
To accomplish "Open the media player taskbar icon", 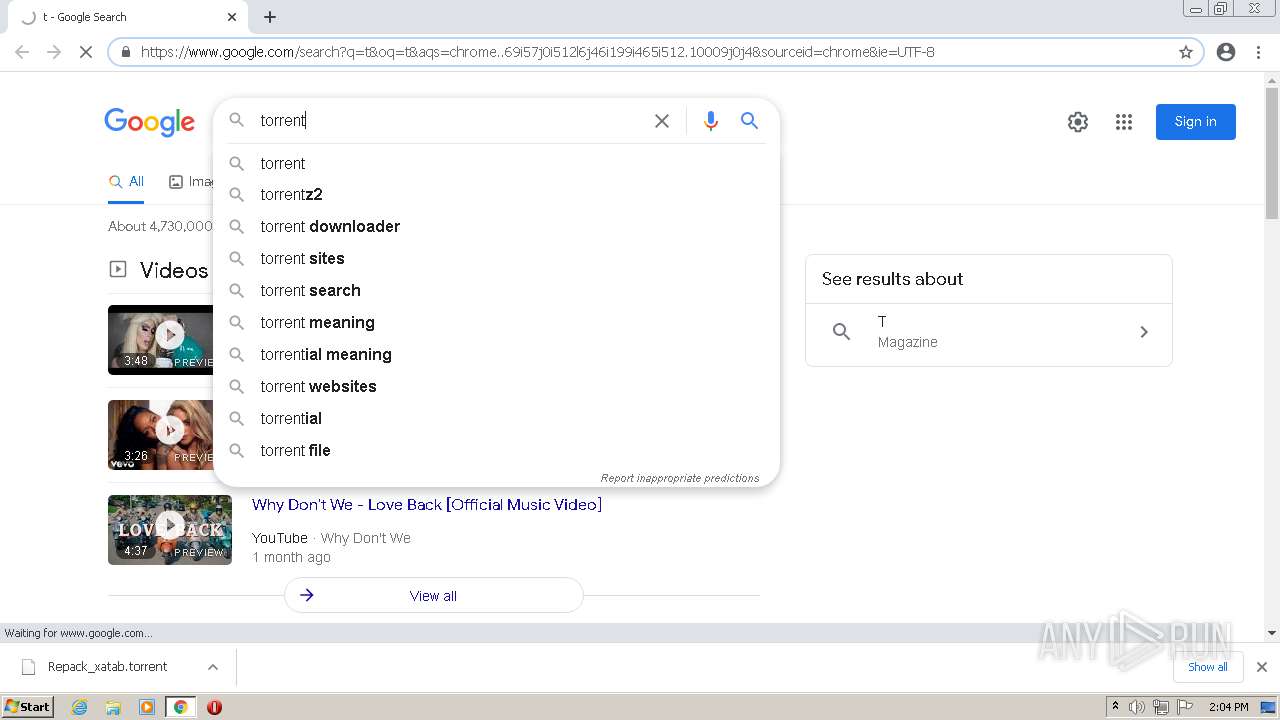I will (x=147, y=707).
